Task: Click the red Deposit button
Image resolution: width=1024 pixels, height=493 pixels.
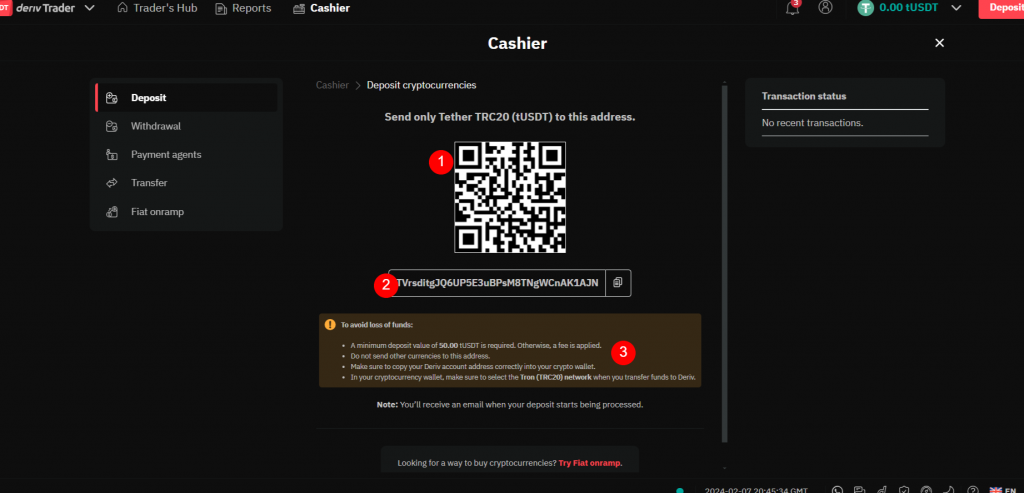Action: click(x=1001, y=8)
